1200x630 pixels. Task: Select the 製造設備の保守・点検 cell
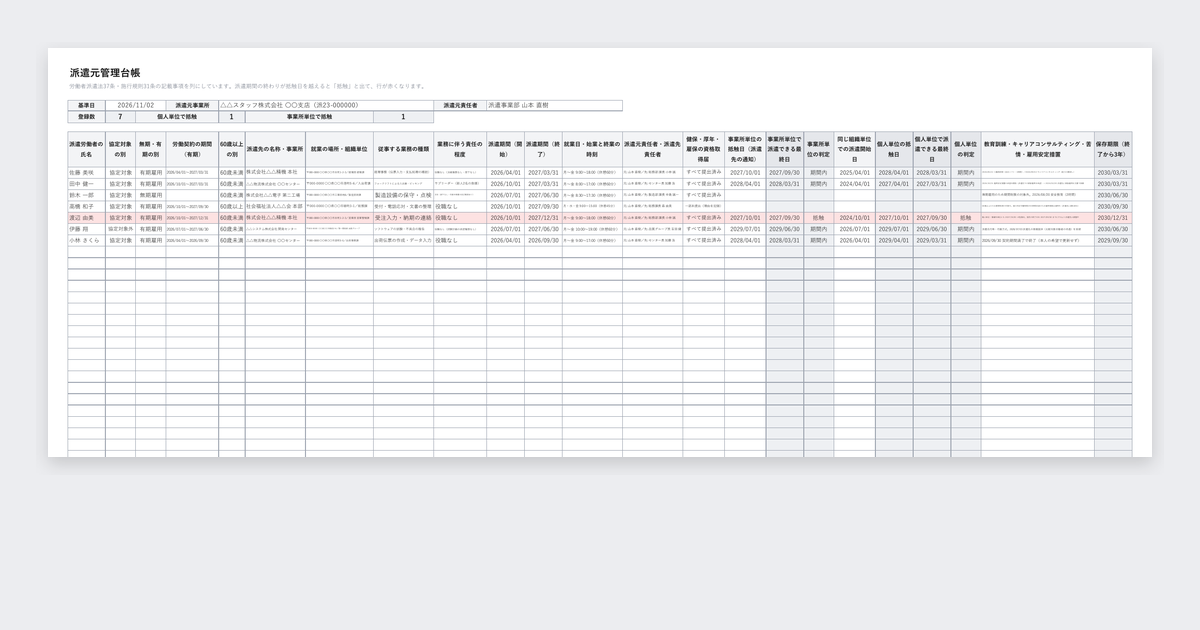coord(403,195)
